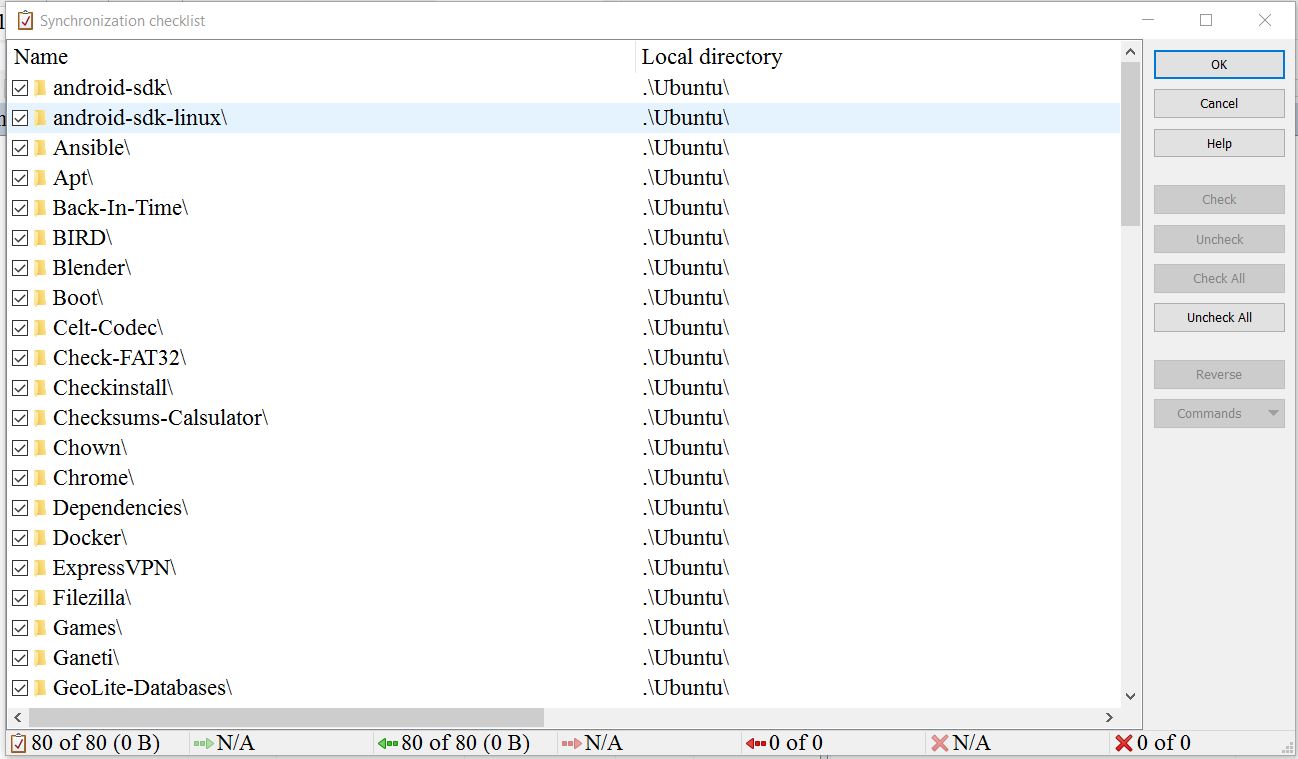Click the Synchronization checklist title icon
Viewport: 1298px width, 759px height.
(x=25, y=20)
